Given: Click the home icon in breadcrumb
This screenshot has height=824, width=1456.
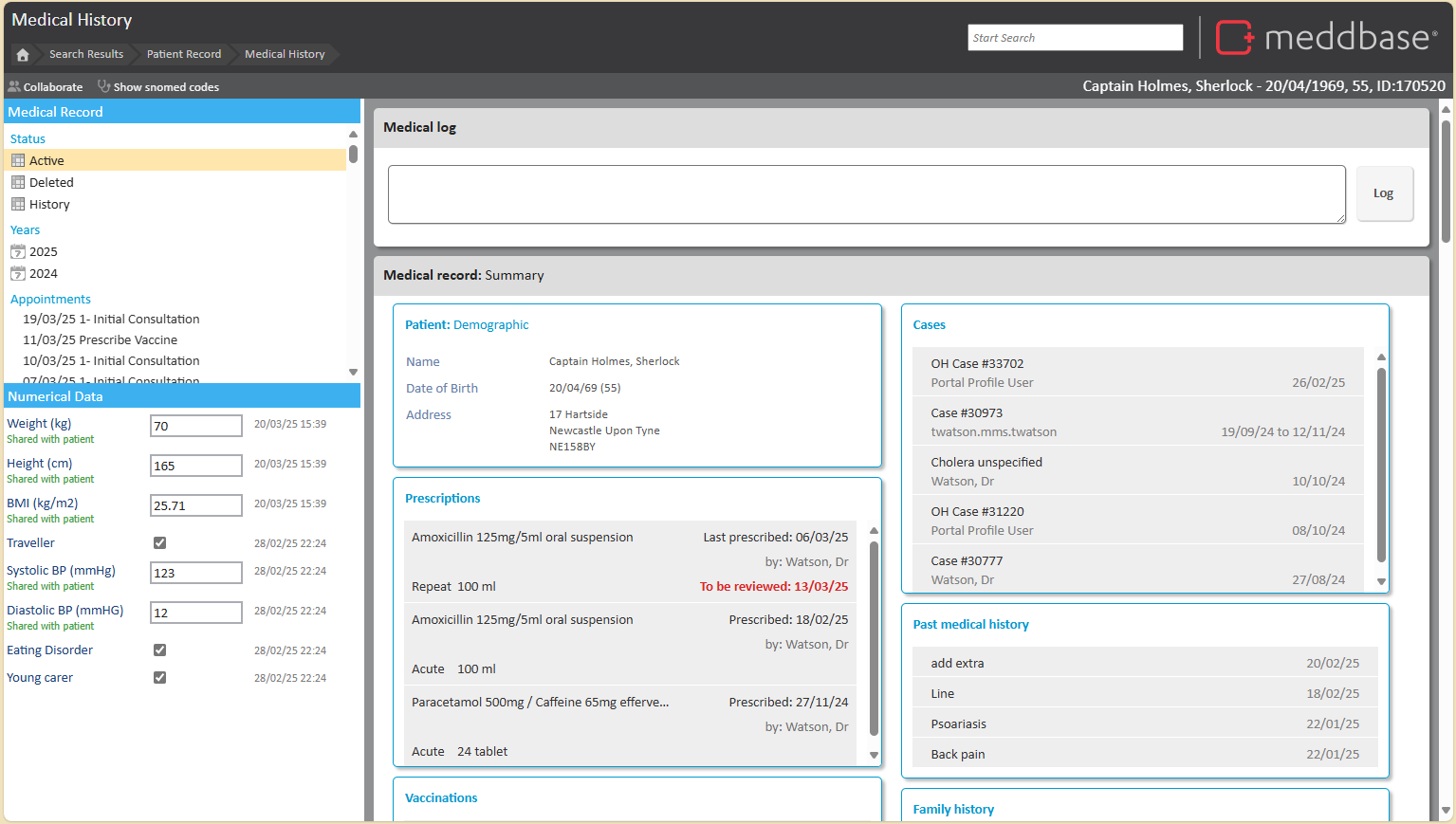Looking at the screenshot, I should pyautogui.click(x=23, y=55).
